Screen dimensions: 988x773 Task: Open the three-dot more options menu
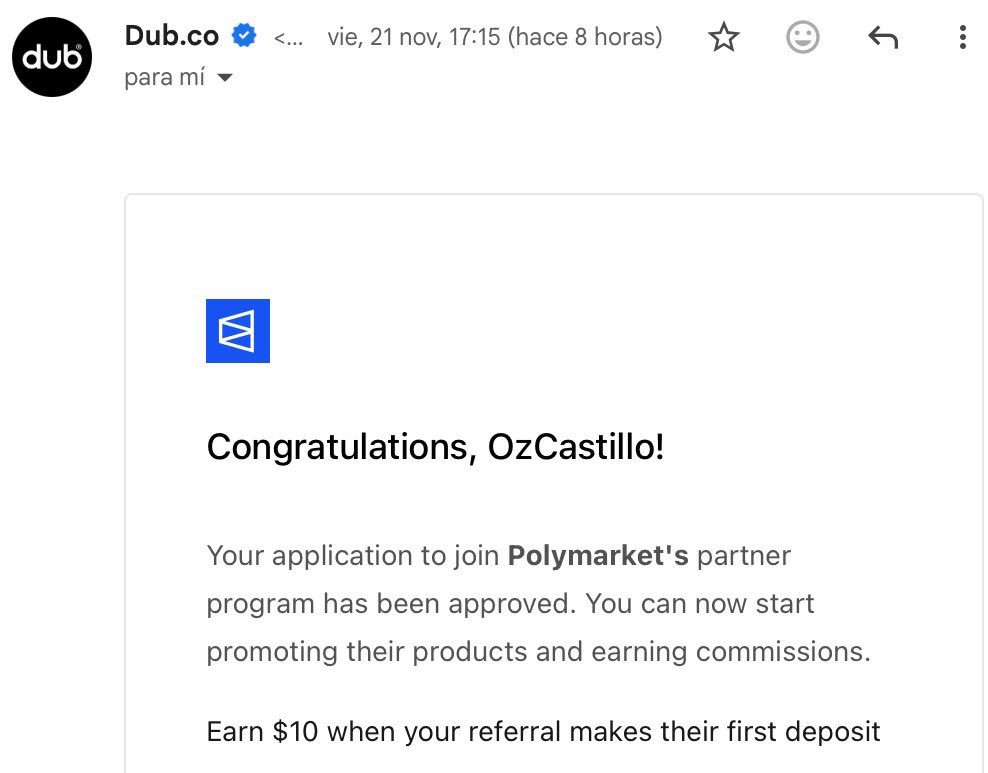point(962,38)
